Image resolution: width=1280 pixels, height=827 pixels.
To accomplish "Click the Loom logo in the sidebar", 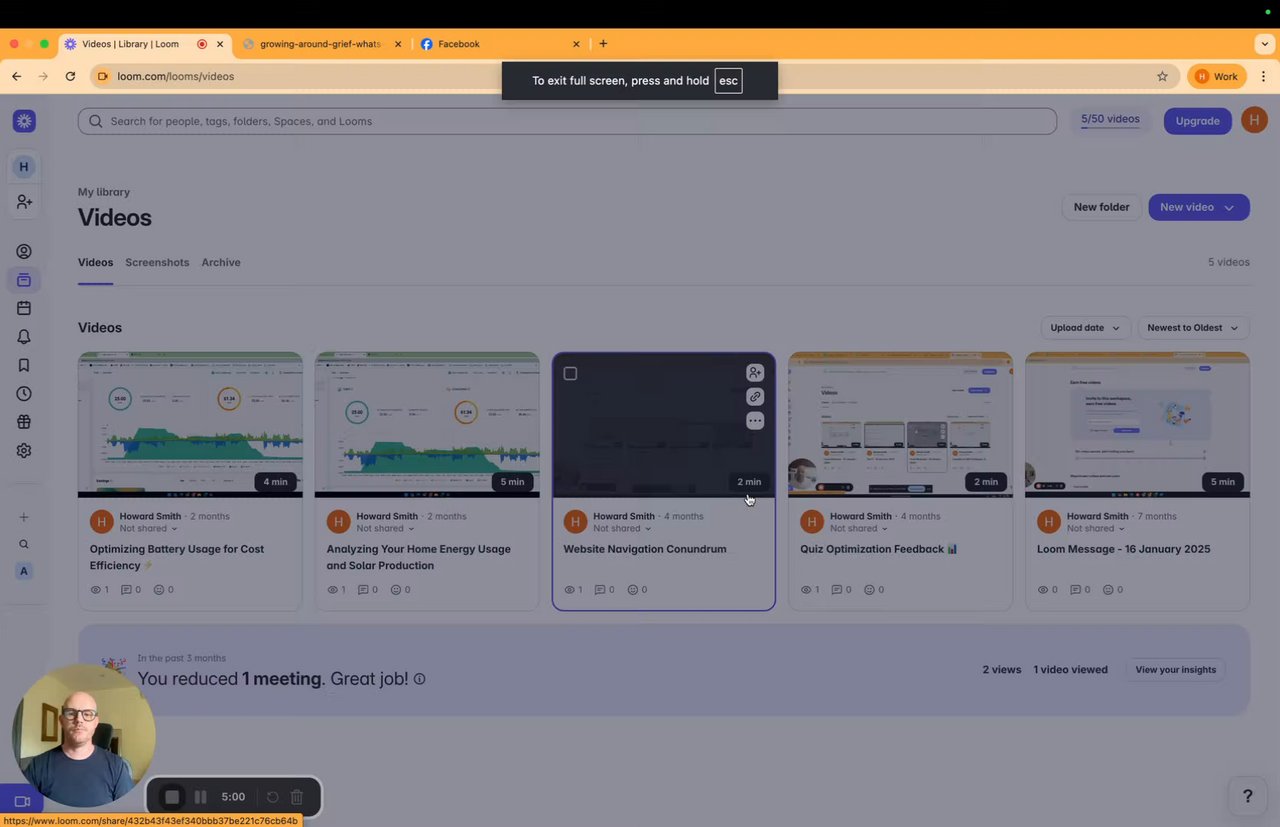I will pos(24,121).
